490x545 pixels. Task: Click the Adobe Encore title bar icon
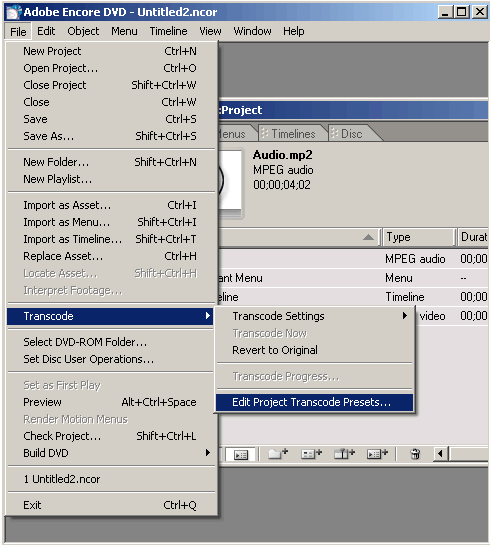(x=14, y=12)
